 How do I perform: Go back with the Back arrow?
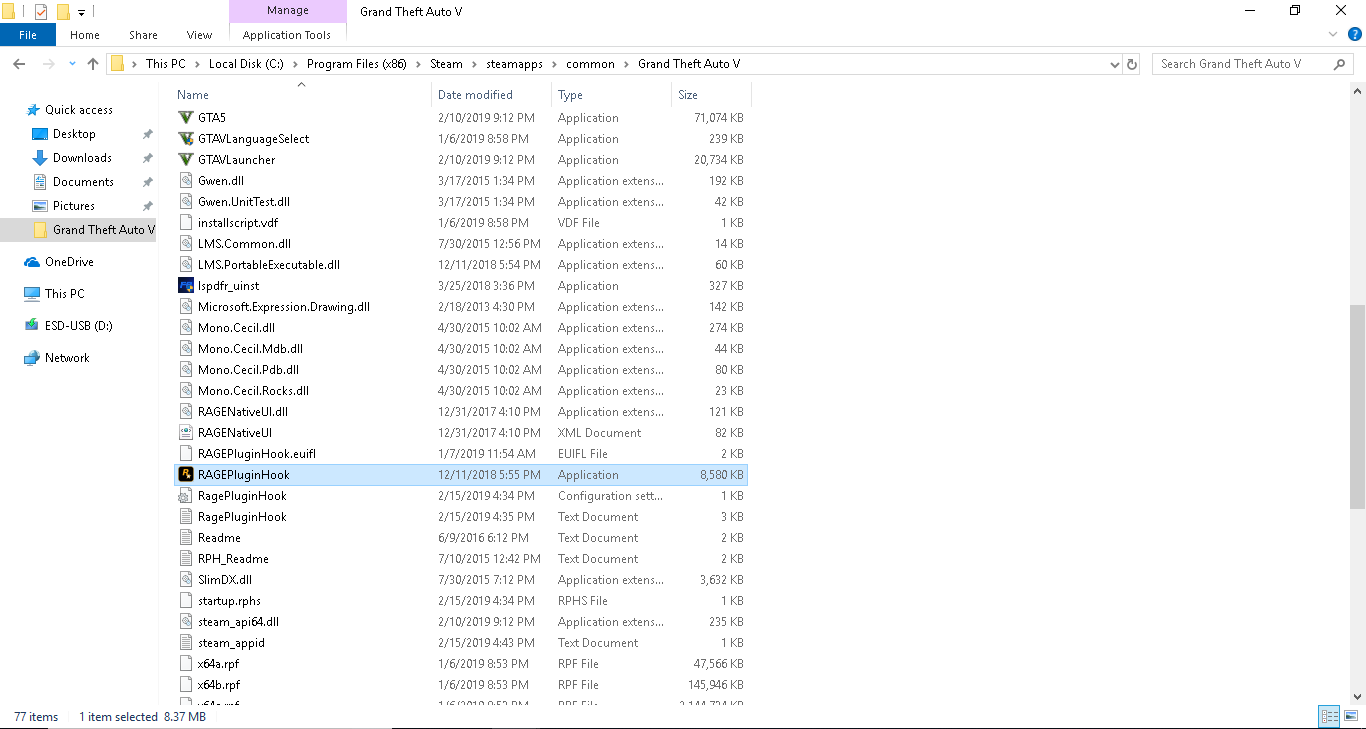click(x=19, y=64)
